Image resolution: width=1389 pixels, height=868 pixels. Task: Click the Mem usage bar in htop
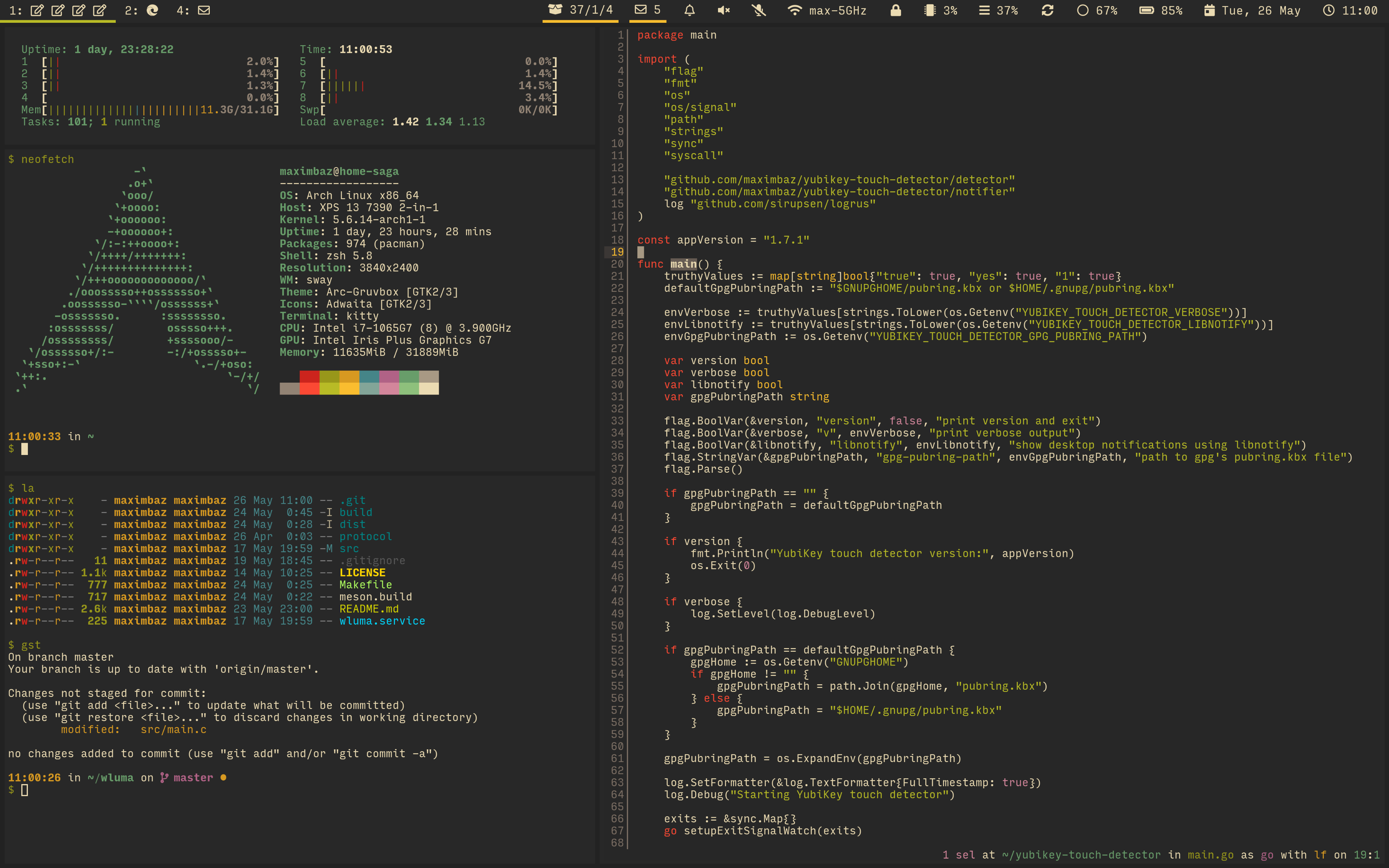point(161,110)
